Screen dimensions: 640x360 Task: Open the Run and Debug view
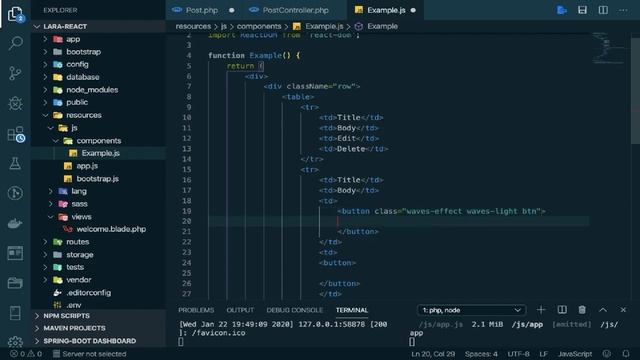[16, 103]
